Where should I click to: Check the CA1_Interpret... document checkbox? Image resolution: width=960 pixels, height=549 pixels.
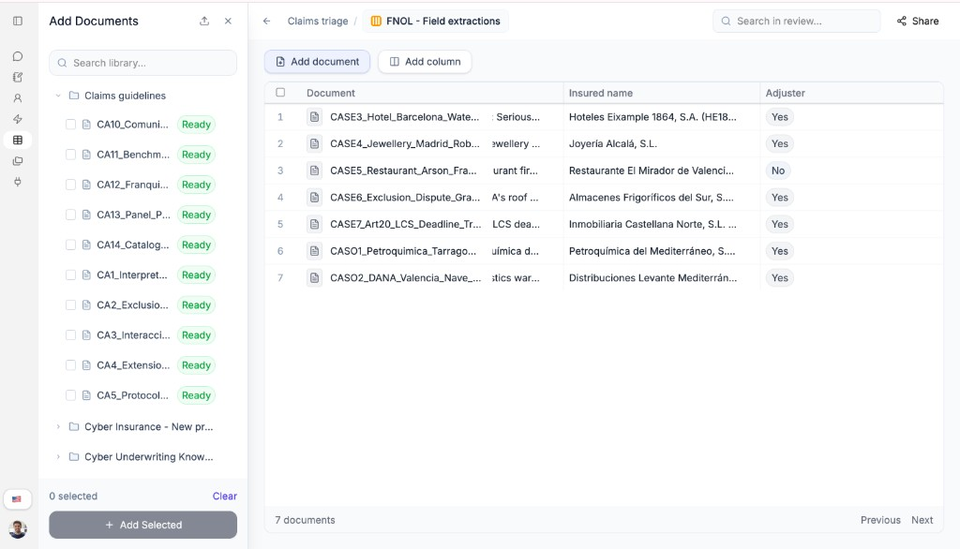[70, 275]
